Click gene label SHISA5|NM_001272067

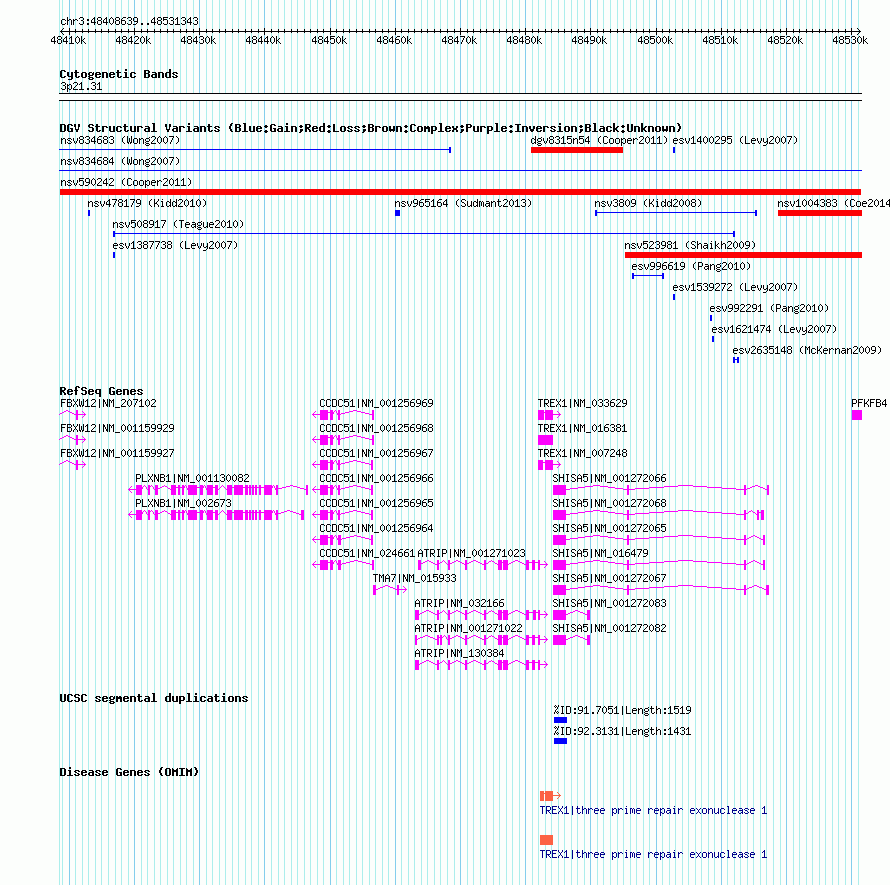pyautogui.click(x=609, y=578)
